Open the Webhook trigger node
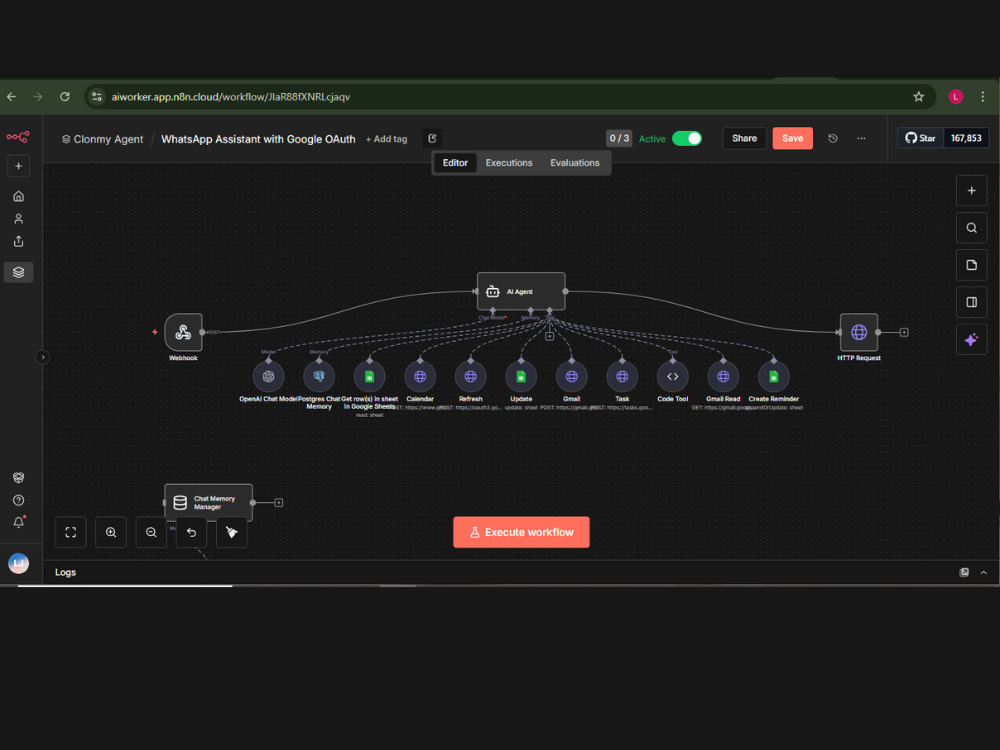 [184, 332]
